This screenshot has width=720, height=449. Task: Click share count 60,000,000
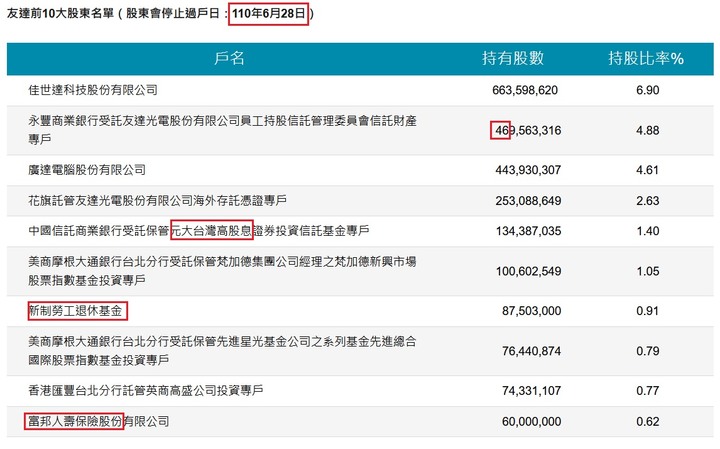click(531, 421)
